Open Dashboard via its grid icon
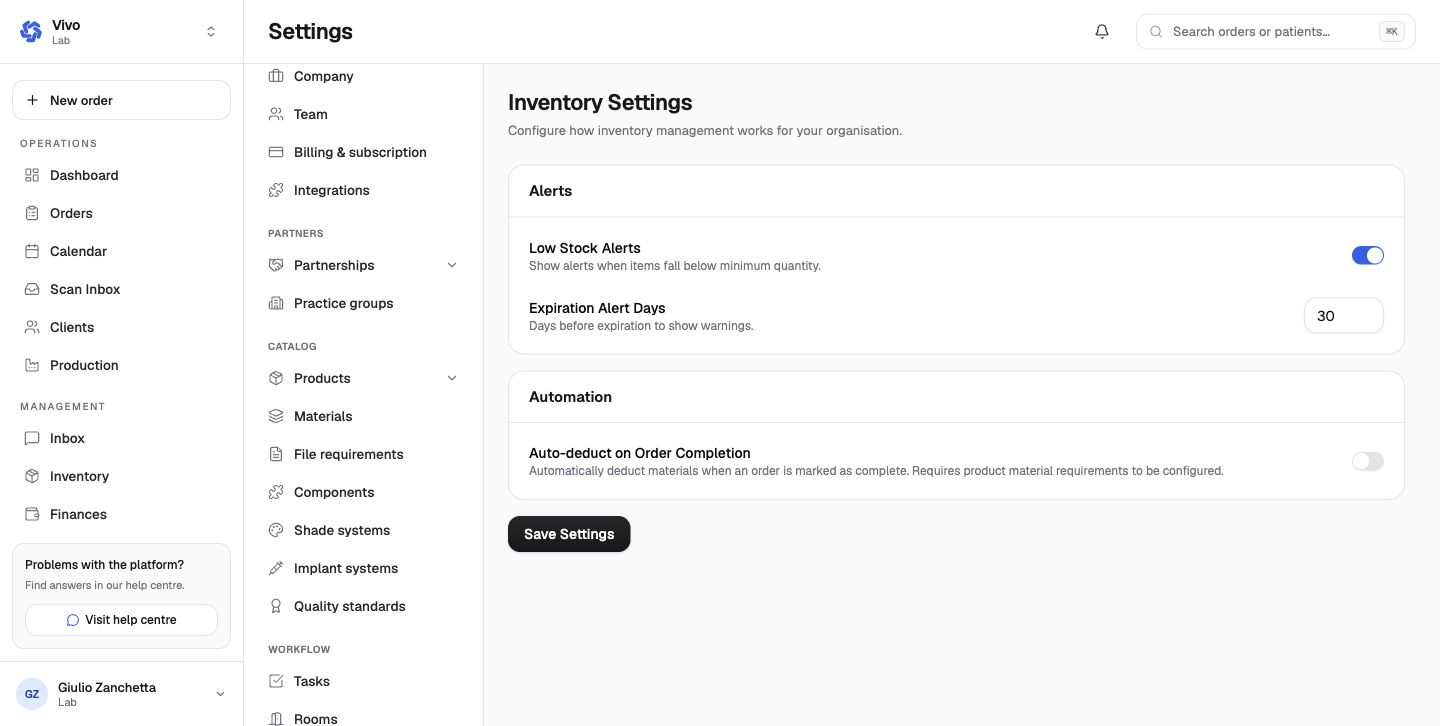Viewport: 1440px width, 726px height. [32, 175]
